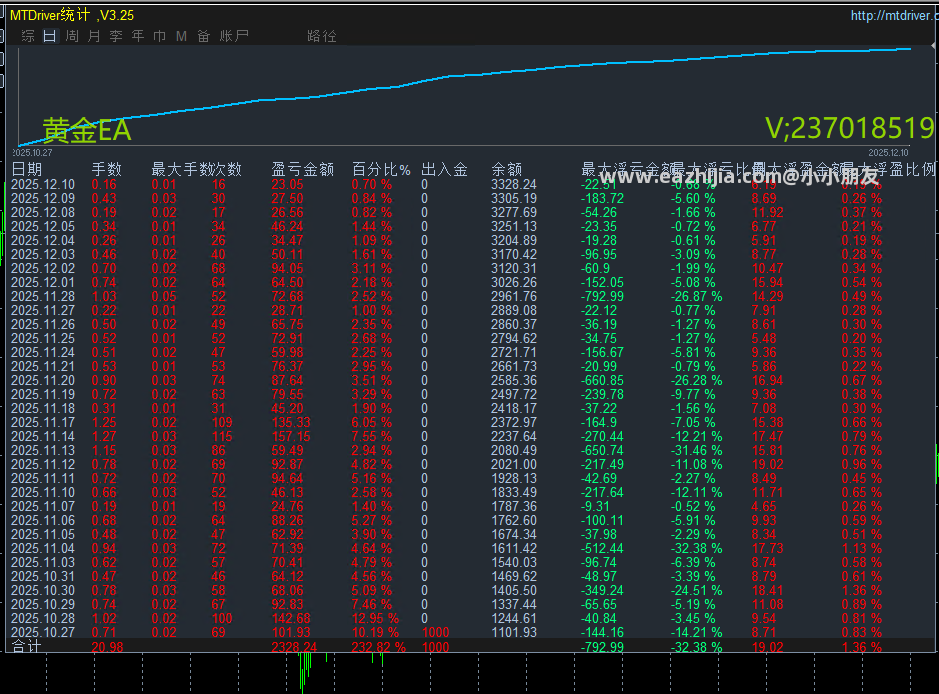Click drawdown percentage -26.87 %

696,296
